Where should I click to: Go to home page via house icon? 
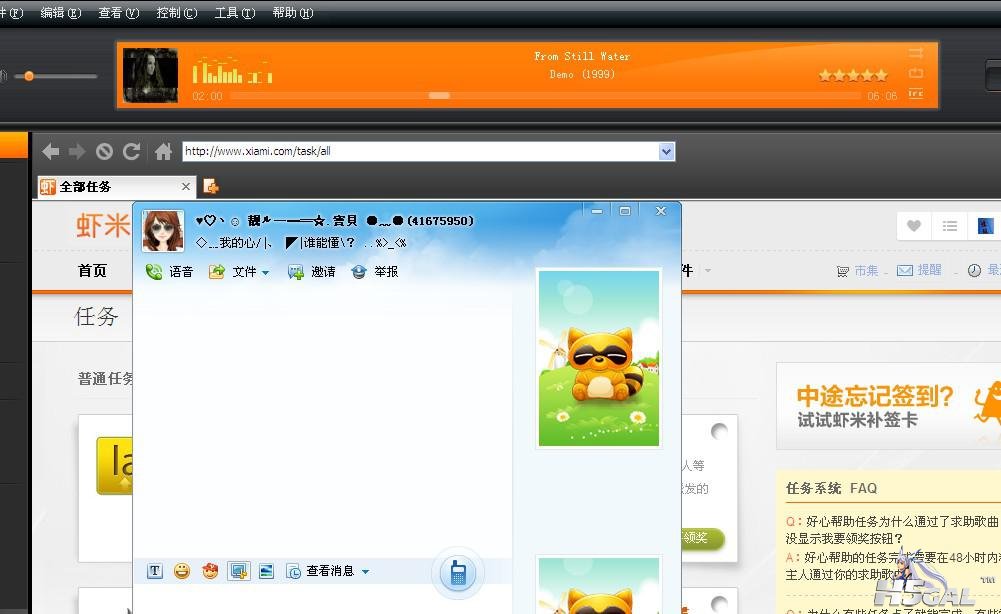click(x=163, y=151)
